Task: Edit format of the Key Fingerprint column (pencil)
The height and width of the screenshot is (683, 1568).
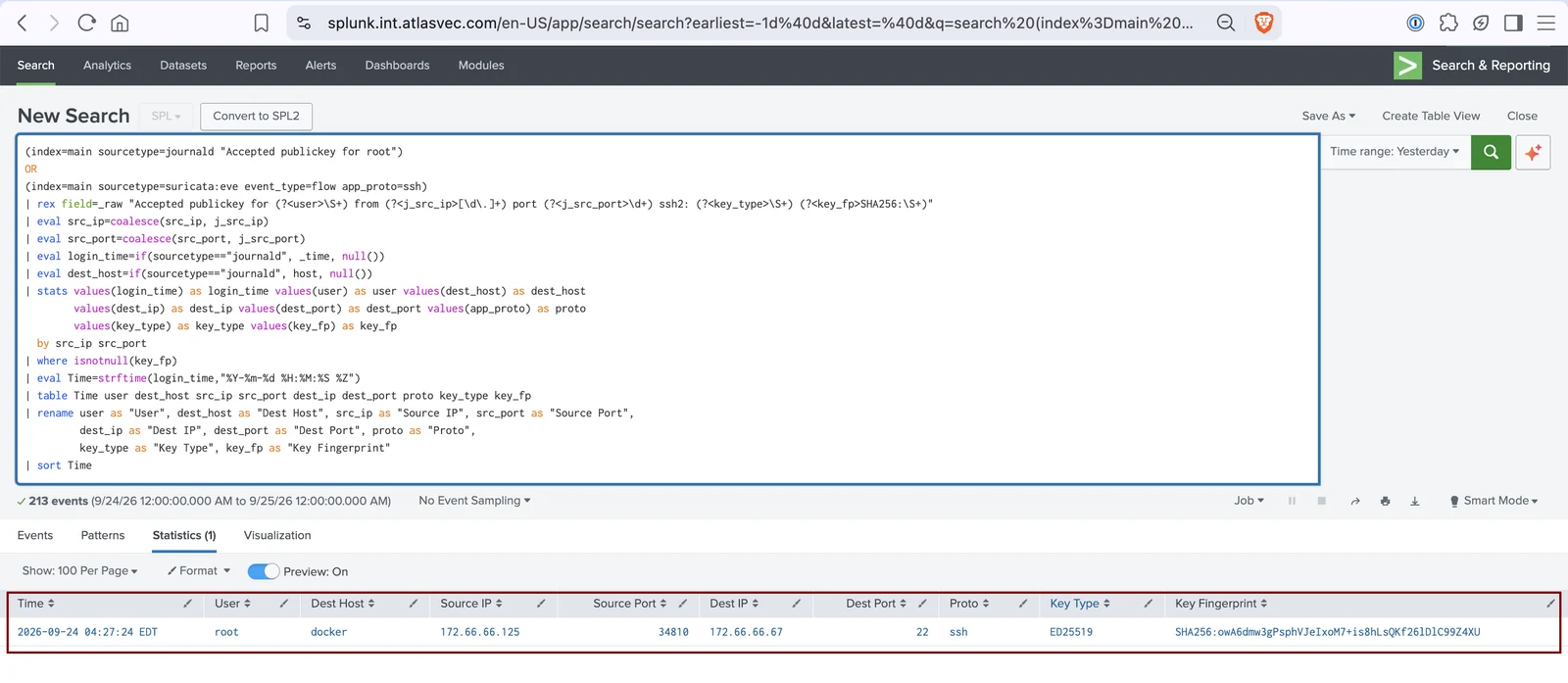Action: point(1550,604)
